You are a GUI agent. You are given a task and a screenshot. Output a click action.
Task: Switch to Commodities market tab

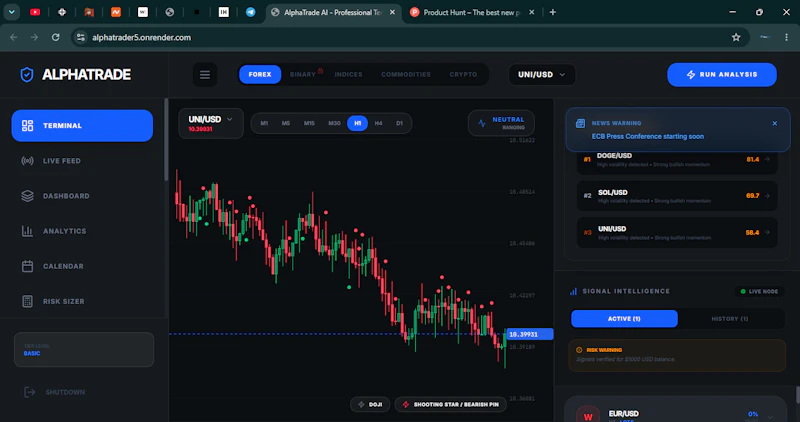(406, 75)
